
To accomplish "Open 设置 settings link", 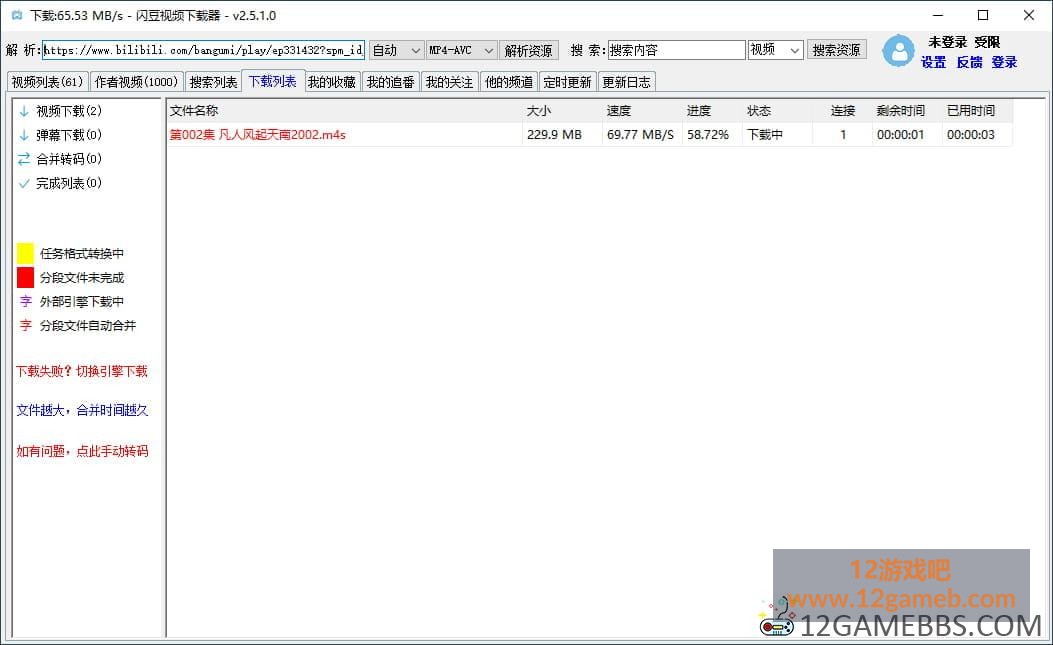I will click(x=933, y=62).
